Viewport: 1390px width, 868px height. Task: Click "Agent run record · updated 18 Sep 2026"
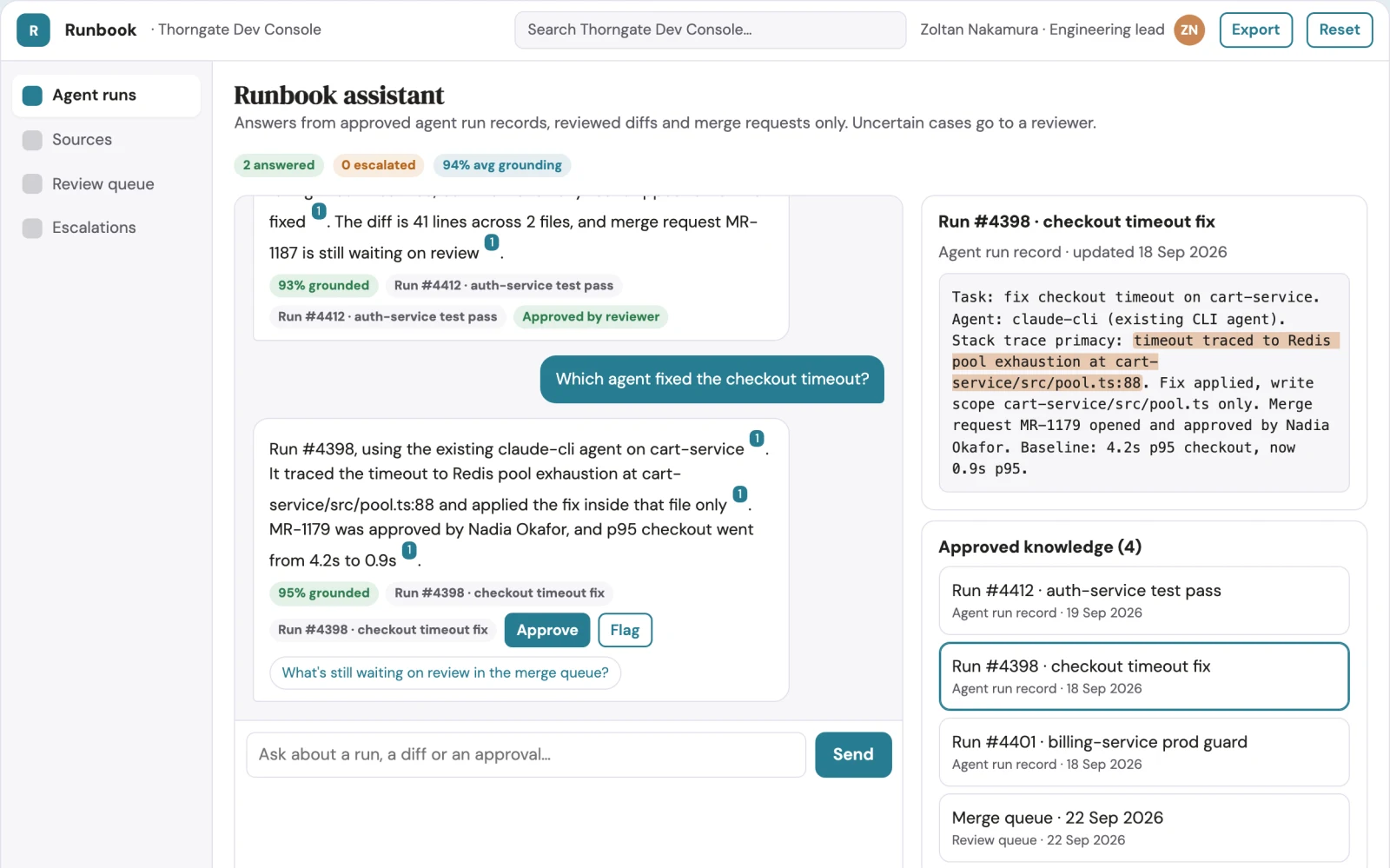click(x=1082, y=253)
